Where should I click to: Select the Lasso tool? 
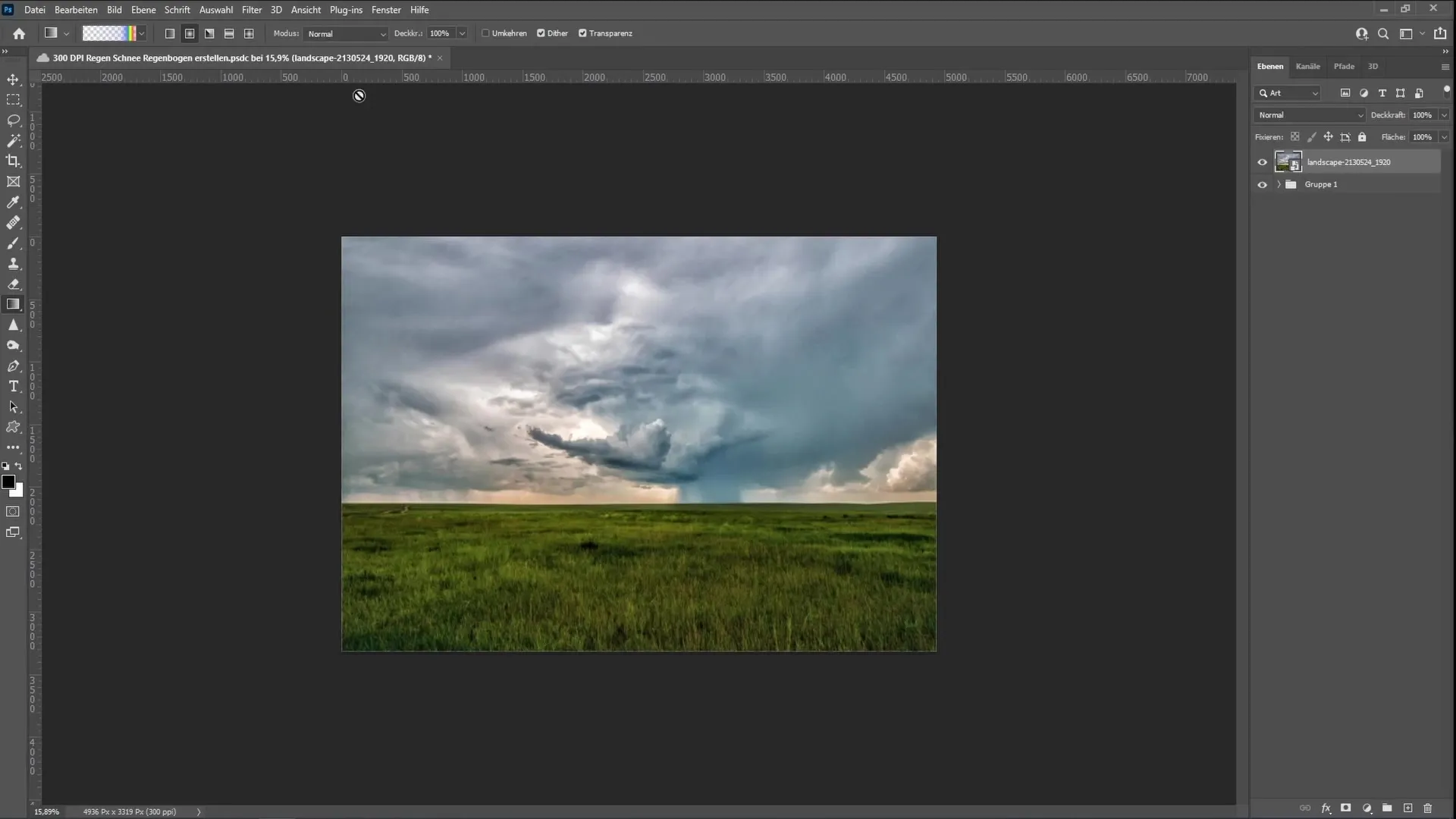(x=14, y=120)
